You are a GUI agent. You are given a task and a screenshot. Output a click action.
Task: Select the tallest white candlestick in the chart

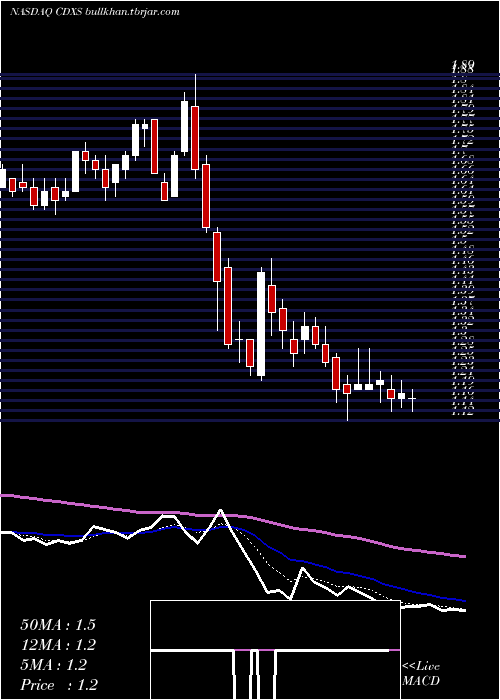click(261, 324)
